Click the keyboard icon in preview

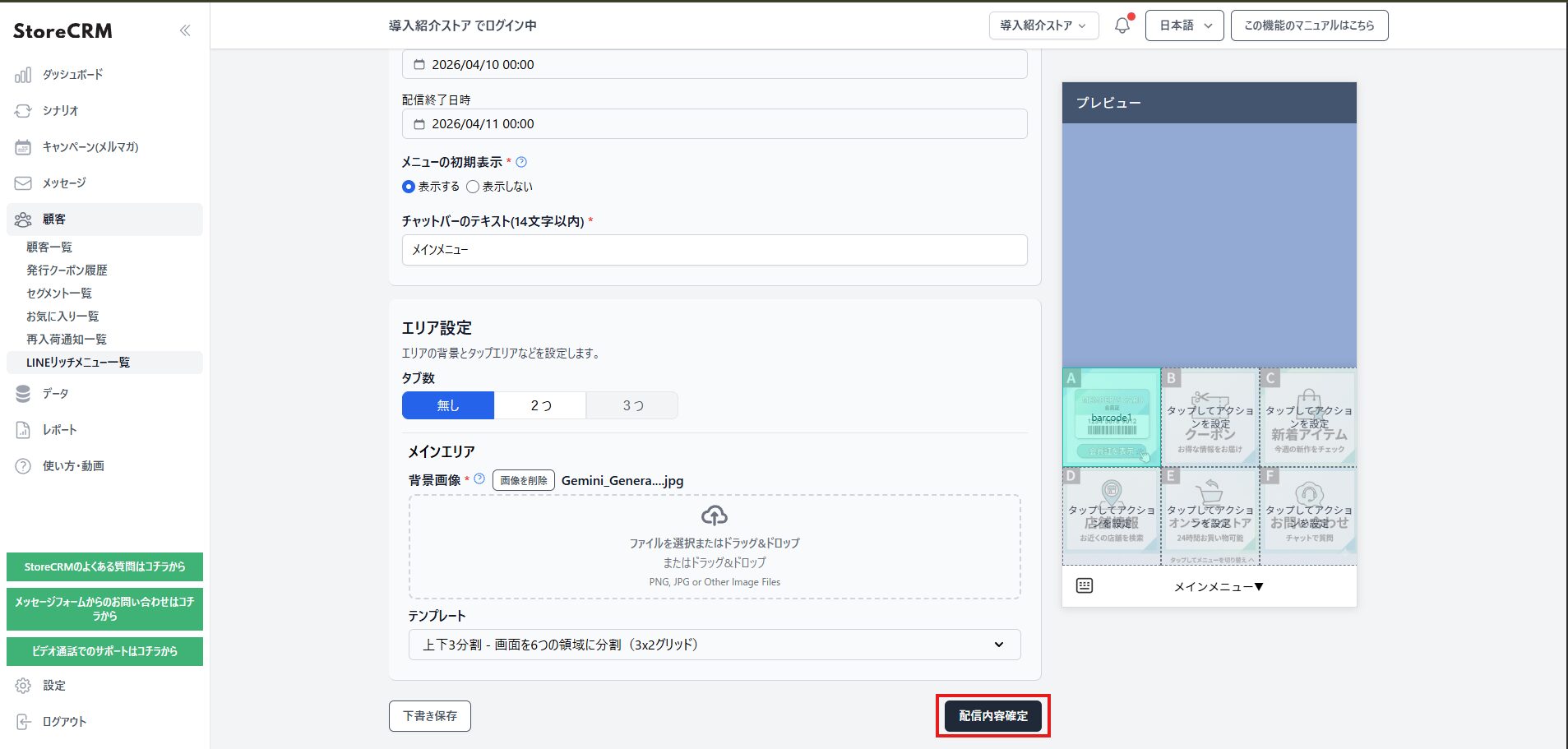tap(1085, 585)
